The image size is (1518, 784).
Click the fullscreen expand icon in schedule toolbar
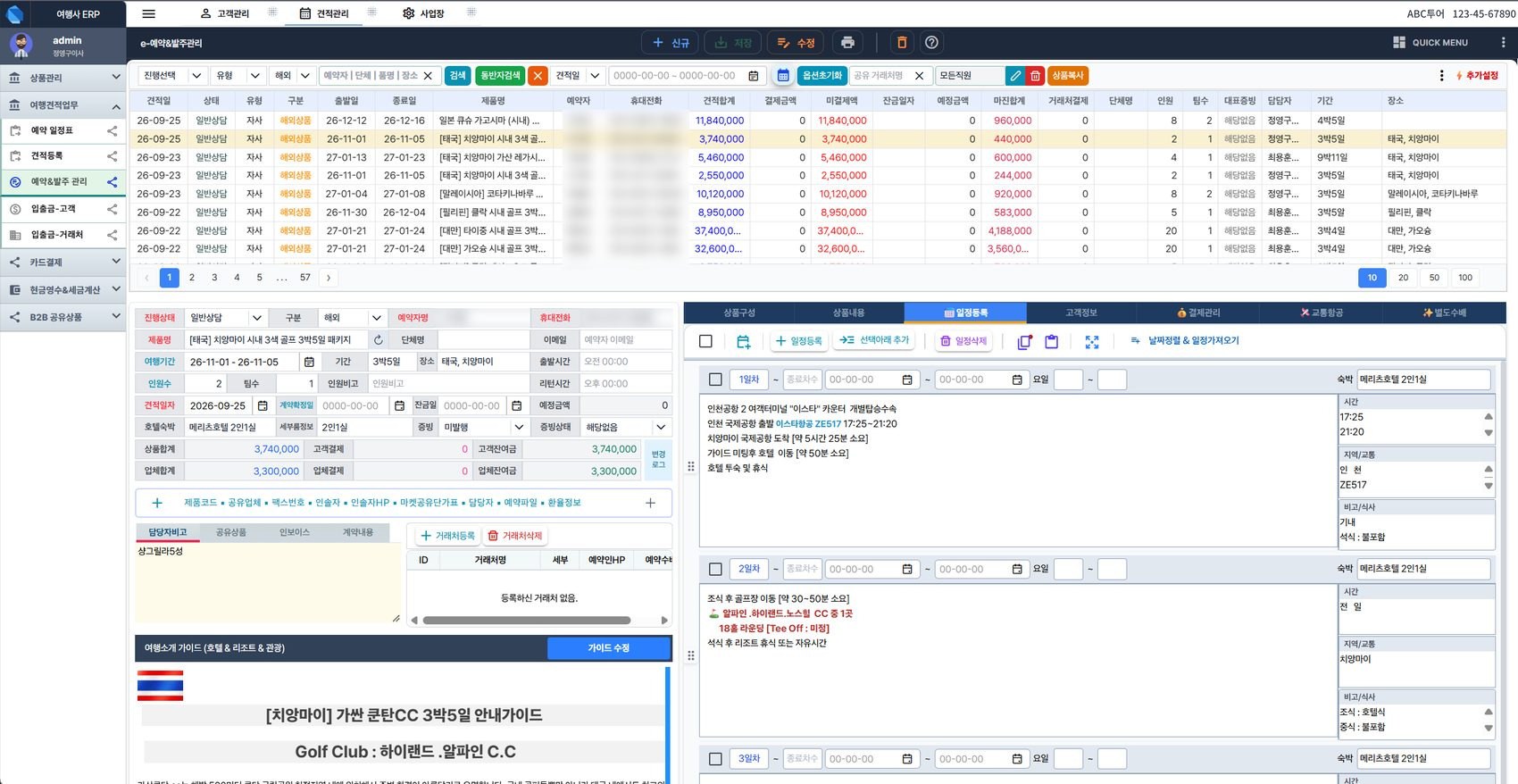1092,341
